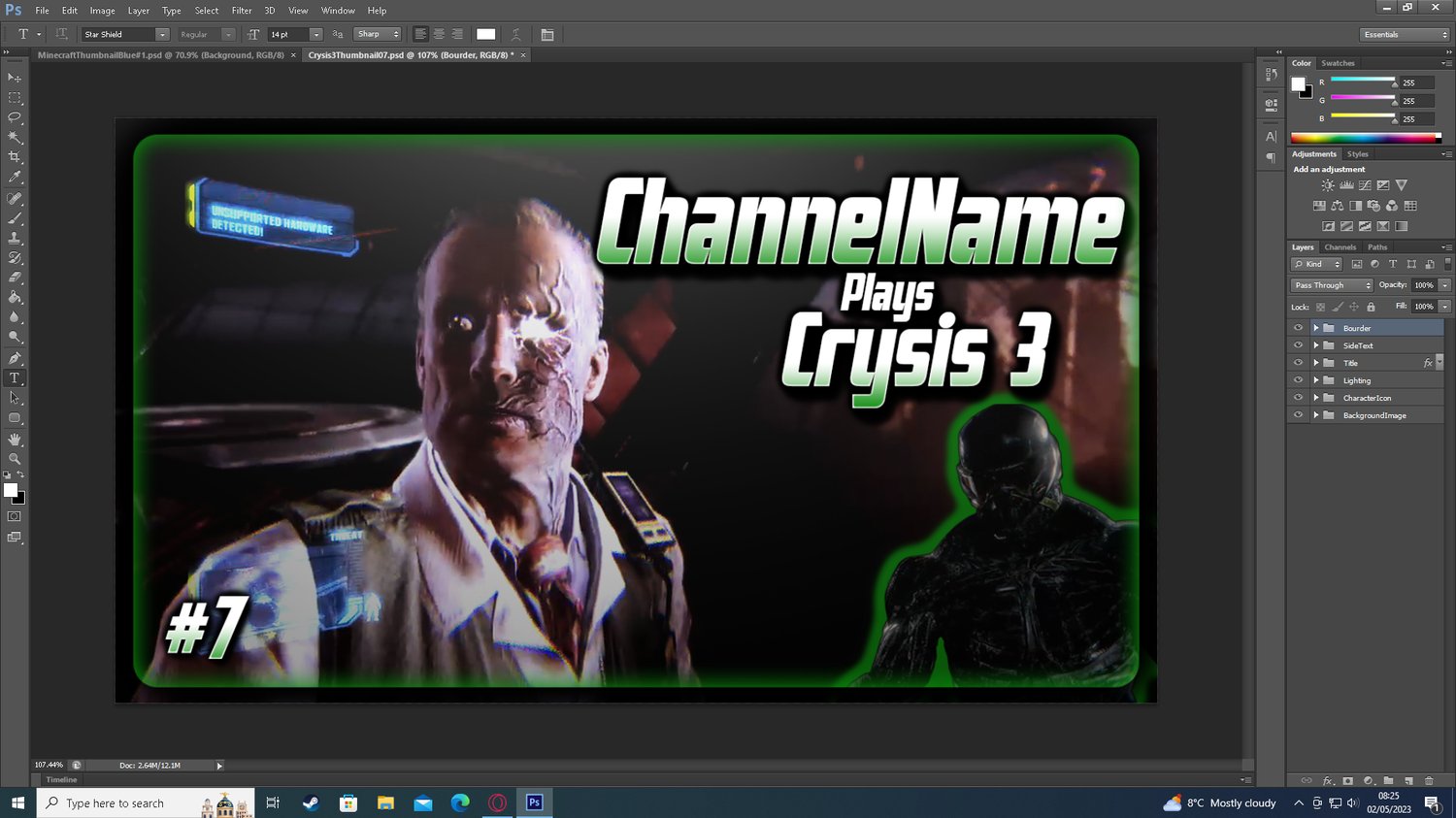Open the Create warped text option
The height and width of the screenshot is (818, 1456).
(x=516, y=35)
